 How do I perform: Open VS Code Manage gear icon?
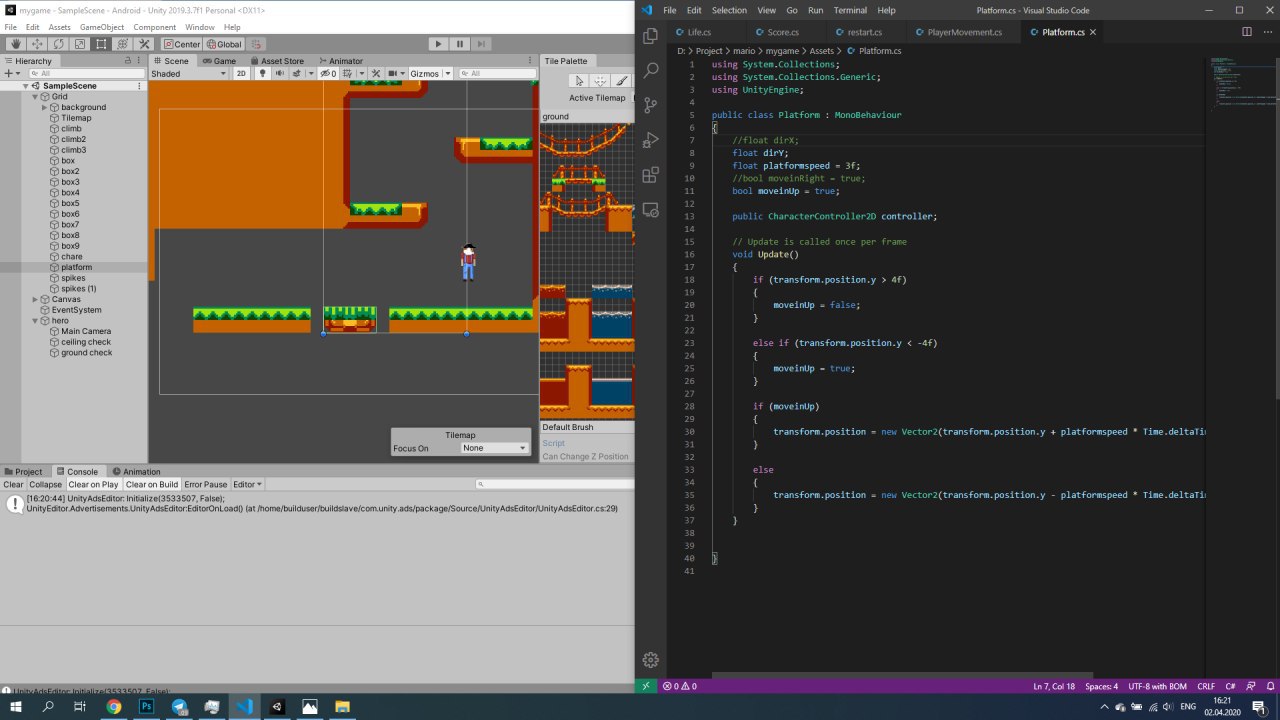click(x=651, y=660)
